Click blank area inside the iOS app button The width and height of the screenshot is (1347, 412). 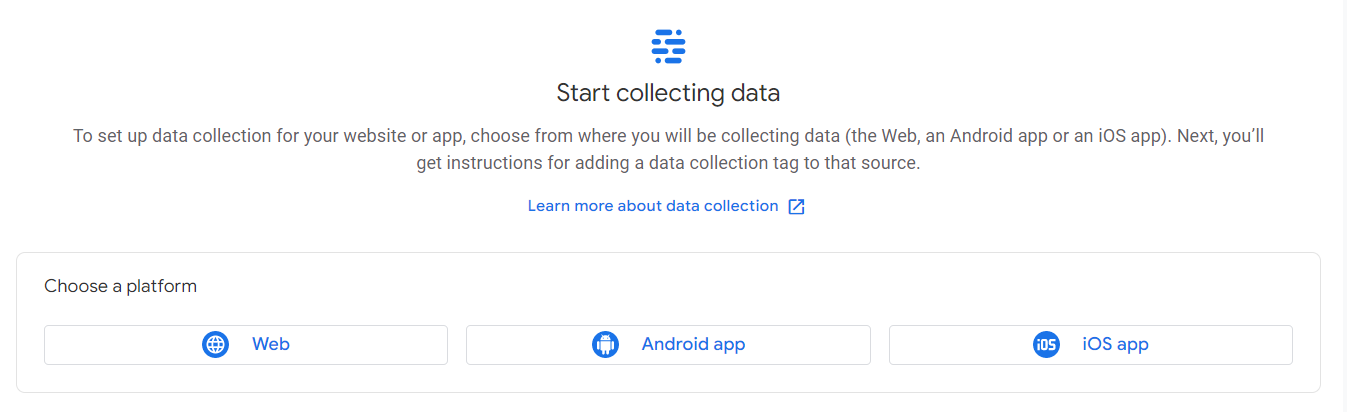(x=1230, y=345)
